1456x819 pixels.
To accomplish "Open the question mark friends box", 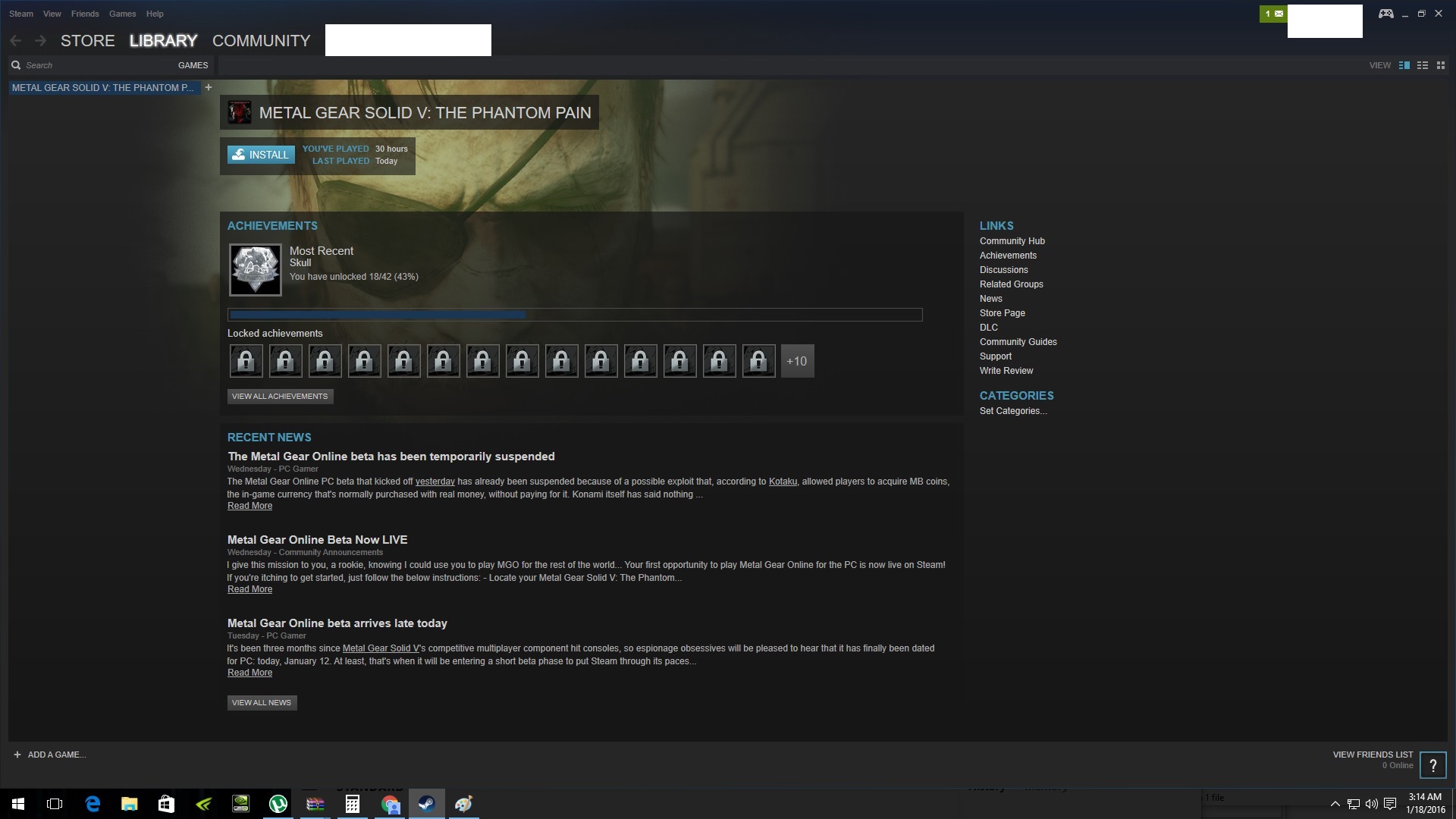I will (1433, 766).
